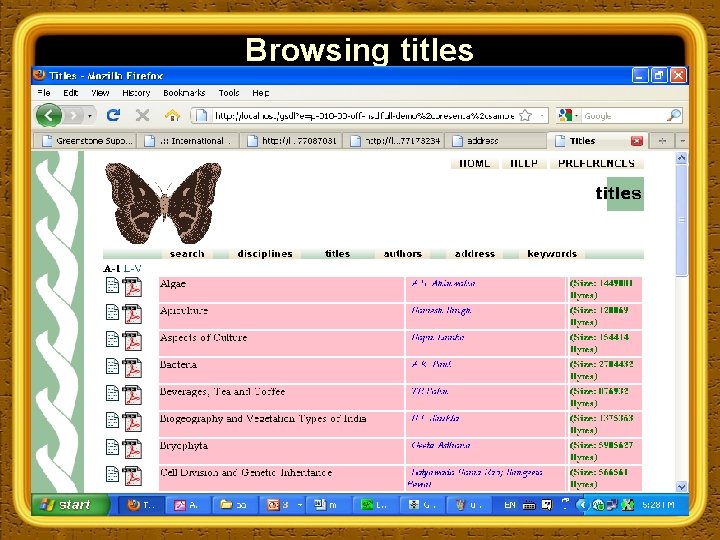720x540 pixels.
Task: Open PDF icon for Algae
Action: pyautogui.click(x=132, y=287)
